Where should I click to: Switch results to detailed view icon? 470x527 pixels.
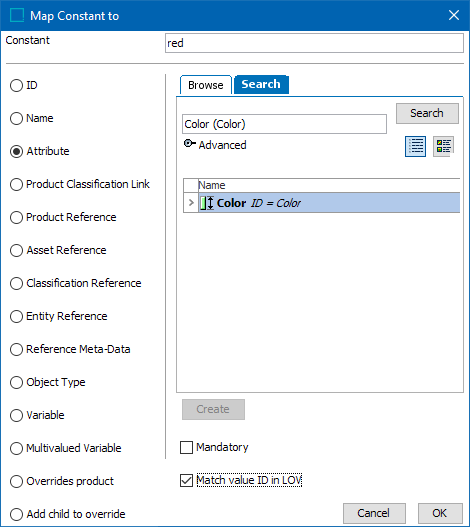coord(443,146)
